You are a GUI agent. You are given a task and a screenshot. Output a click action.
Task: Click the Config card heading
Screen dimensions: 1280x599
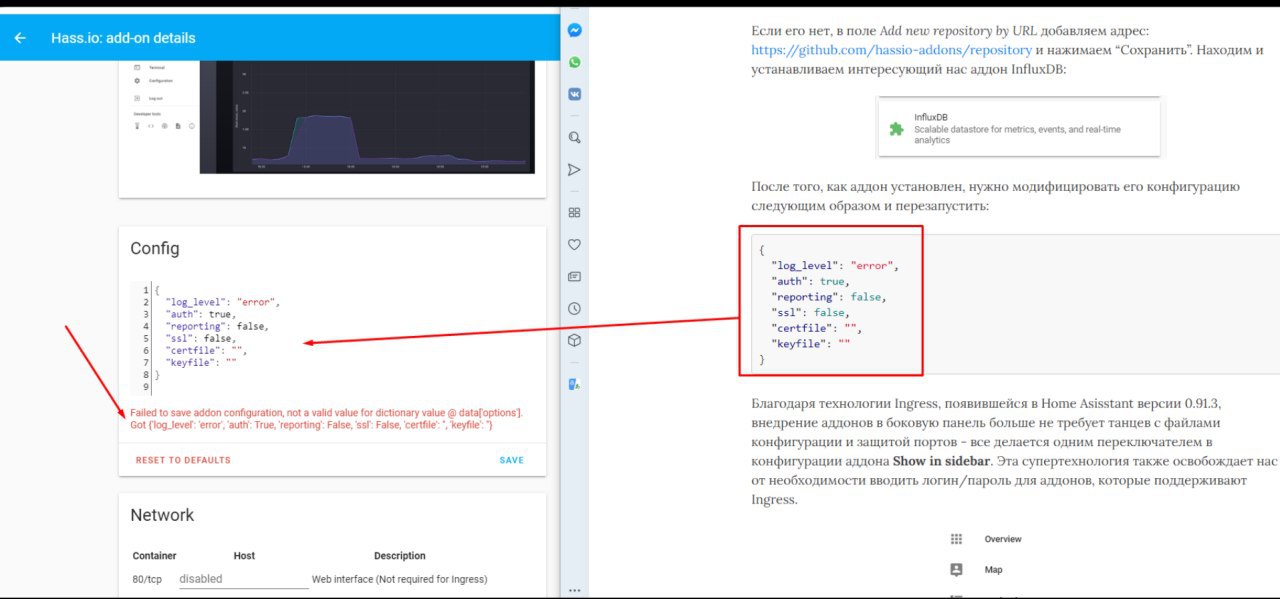[x=155, y=248]
